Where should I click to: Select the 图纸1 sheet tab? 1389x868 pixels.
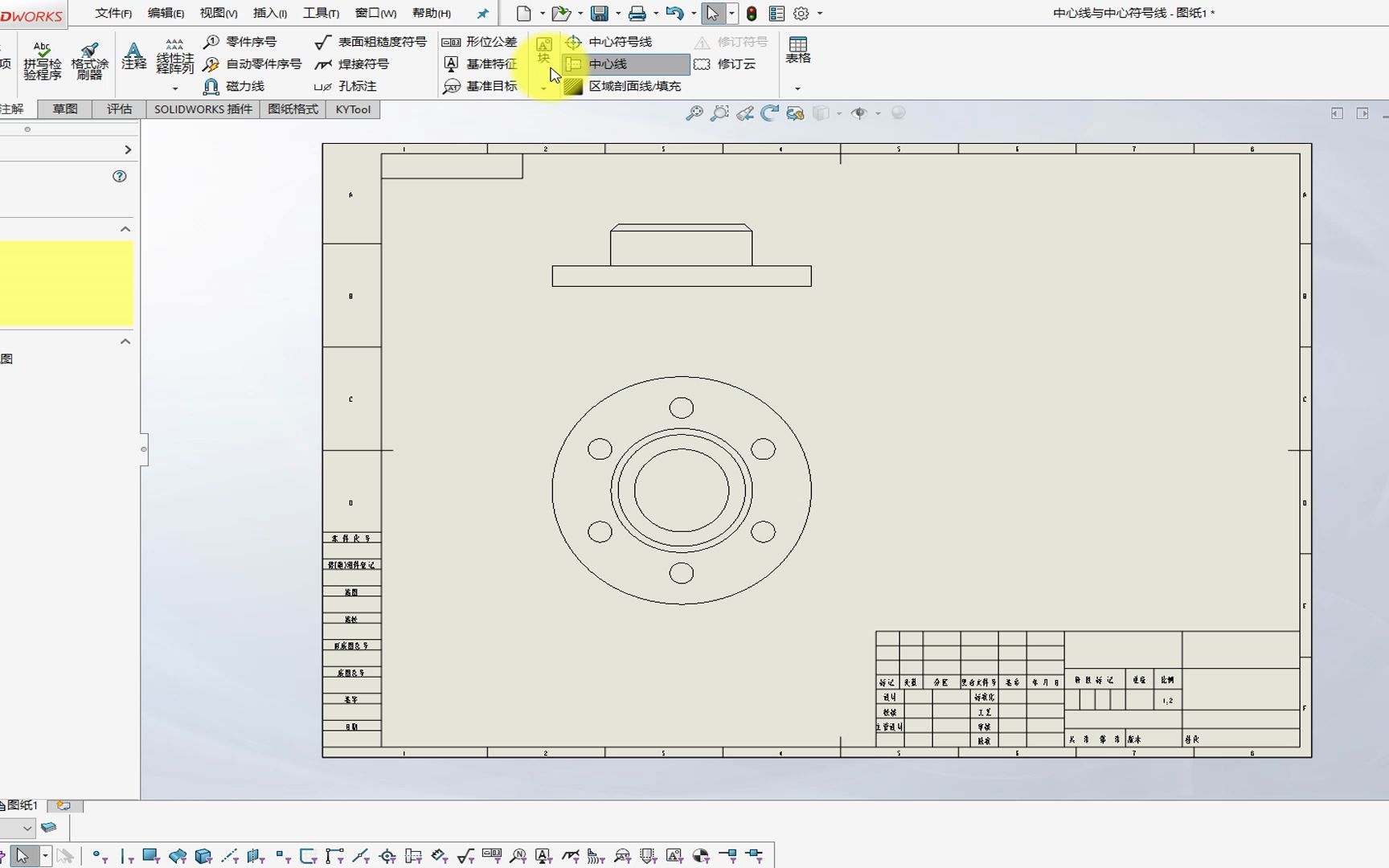[x=21, y=805]
